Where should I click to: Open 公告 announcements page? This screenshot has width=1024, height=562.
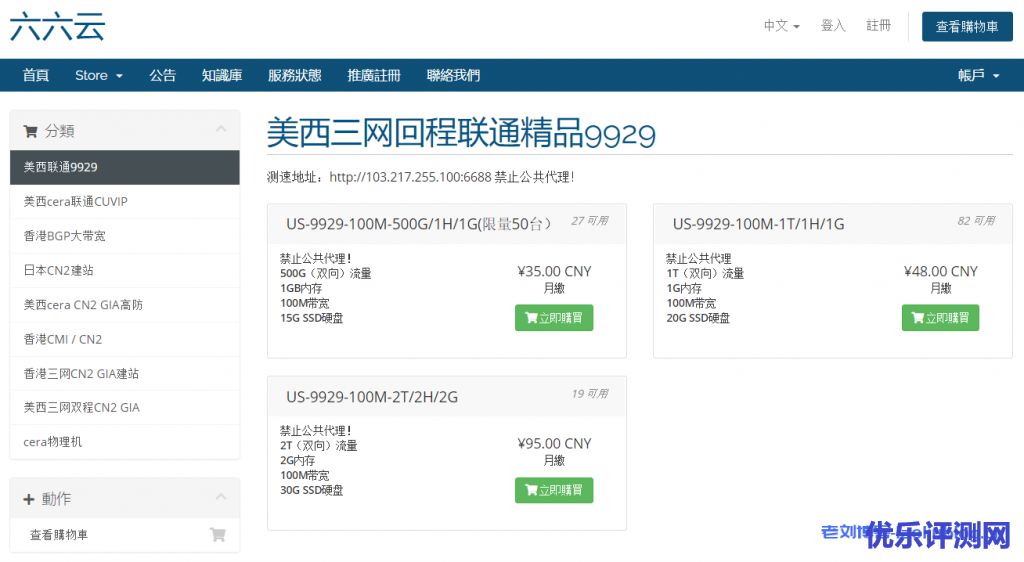tap(162, 75)
